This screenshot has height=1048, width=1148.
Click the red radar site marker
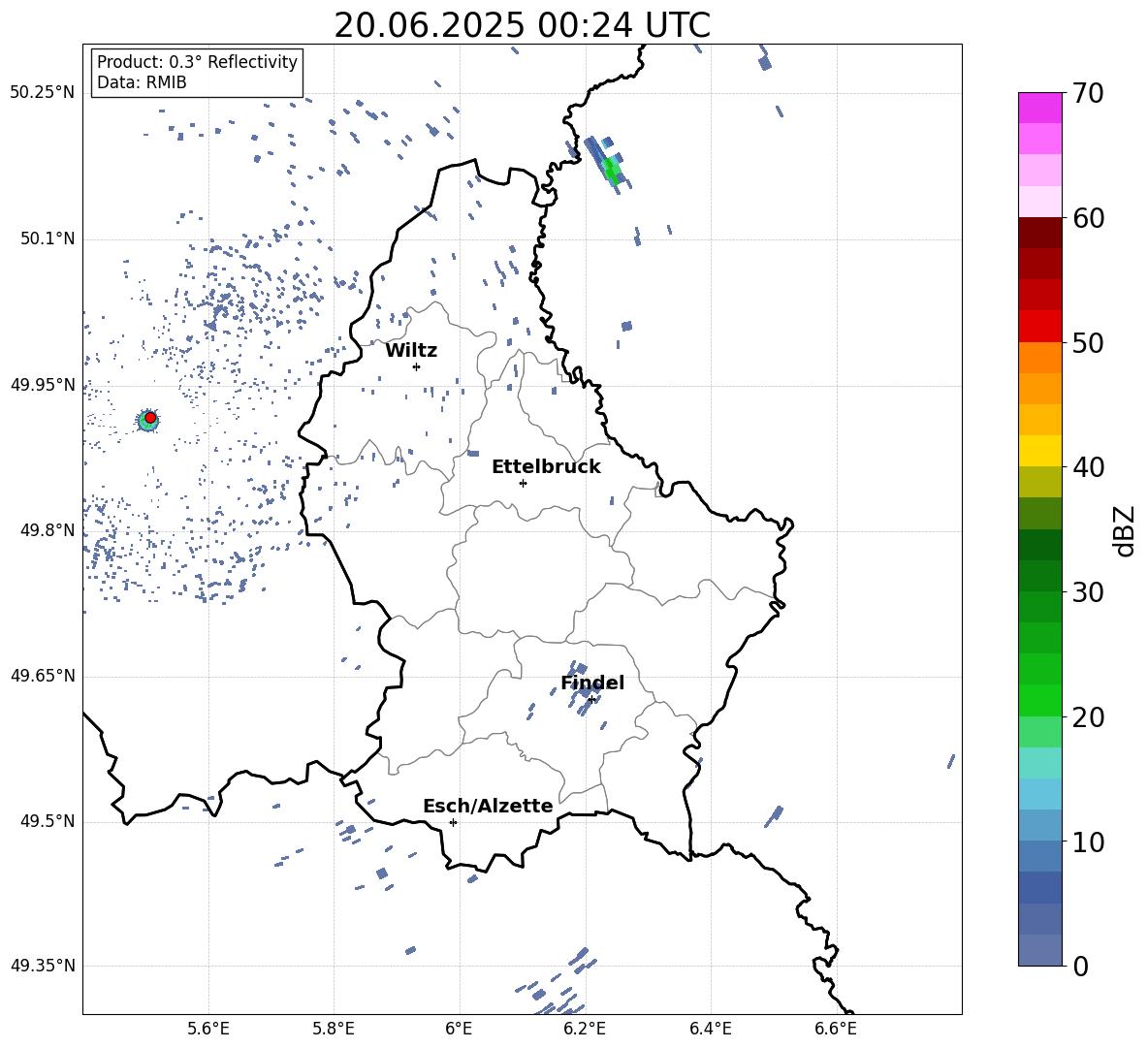point(150,418)
